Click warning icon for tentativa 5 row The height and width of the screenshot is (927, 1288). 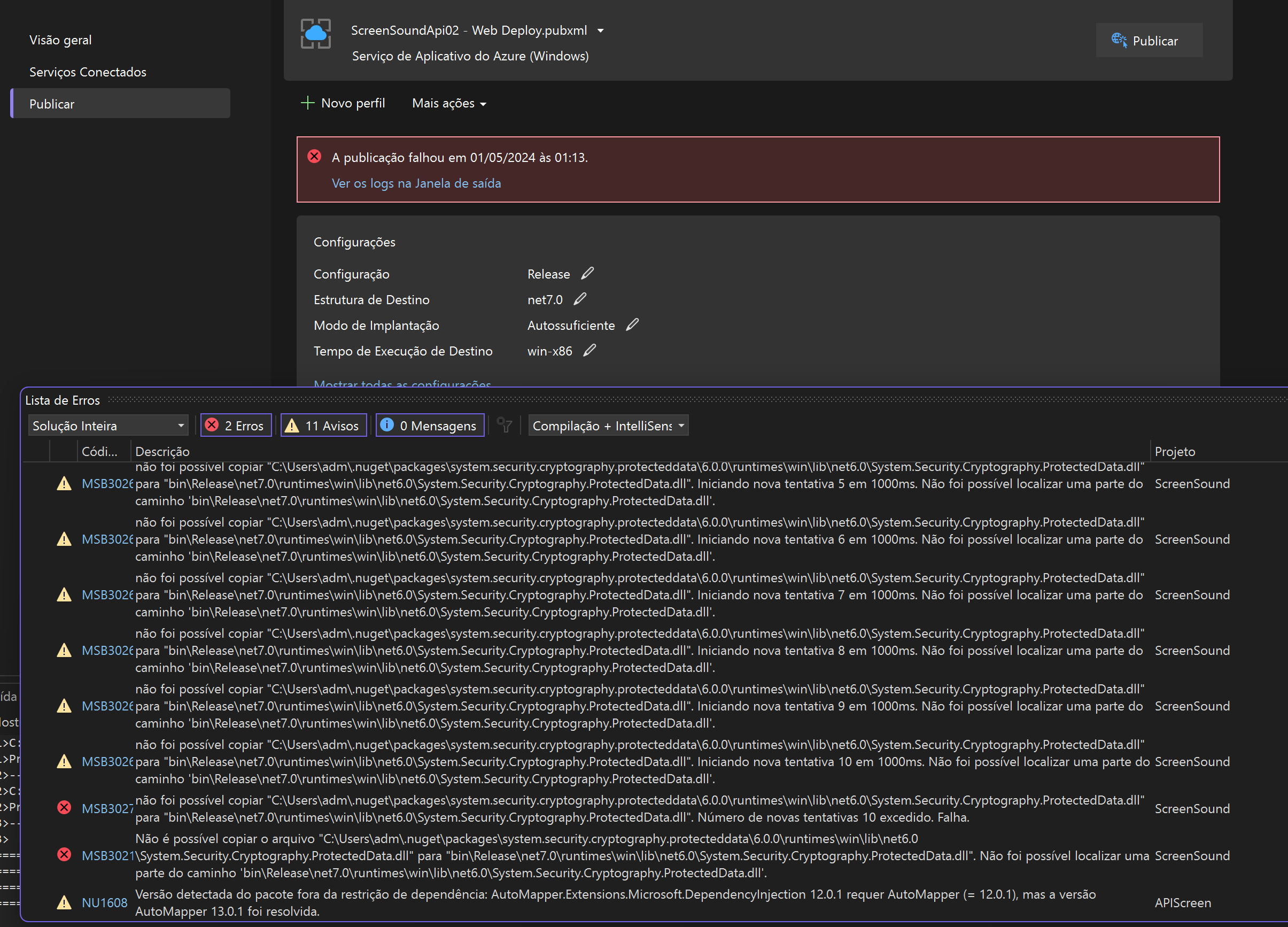tap(64, 483)
